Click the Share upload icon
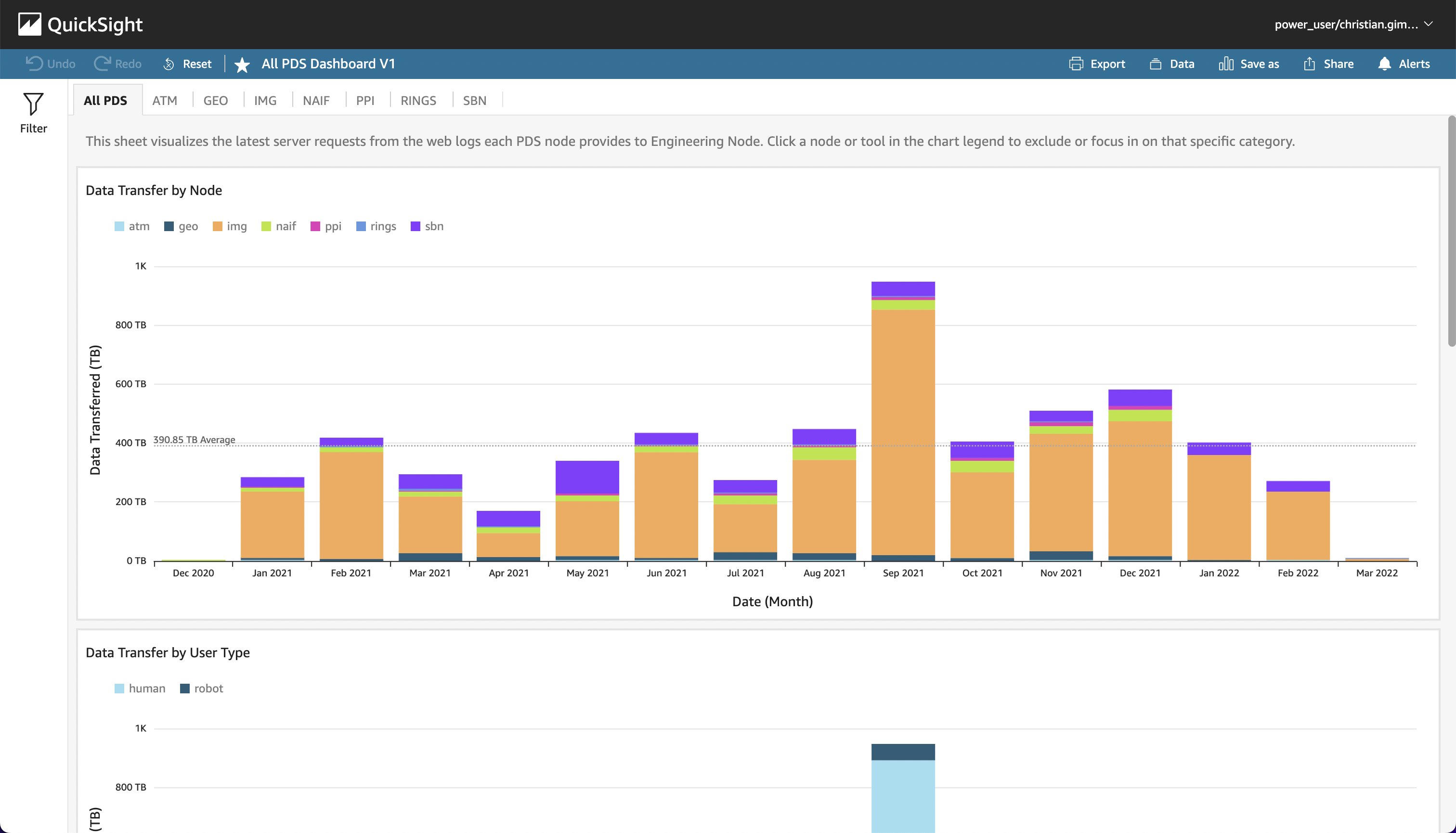The height and width of the screenshot is (833, 1456). pos(1310,64)
